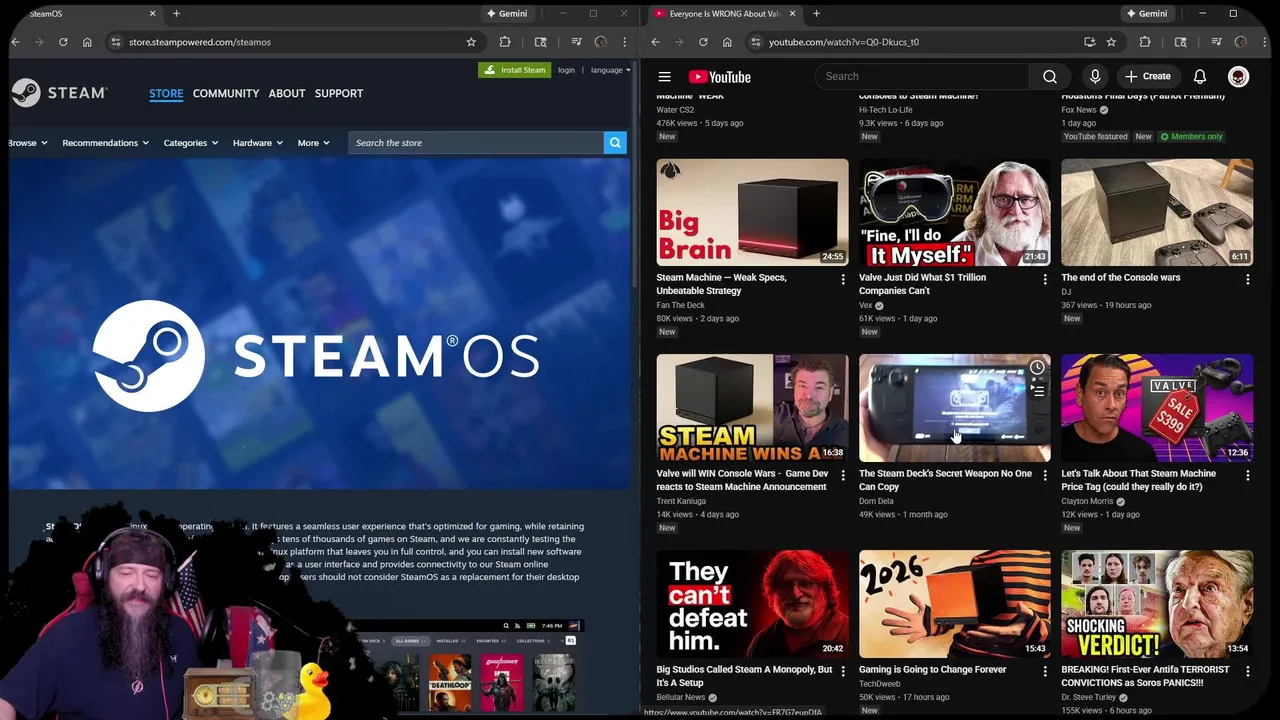The image size is (1280, 720).
Task: Open the language dropdown on Steam
Action: (x=610, y=70)
